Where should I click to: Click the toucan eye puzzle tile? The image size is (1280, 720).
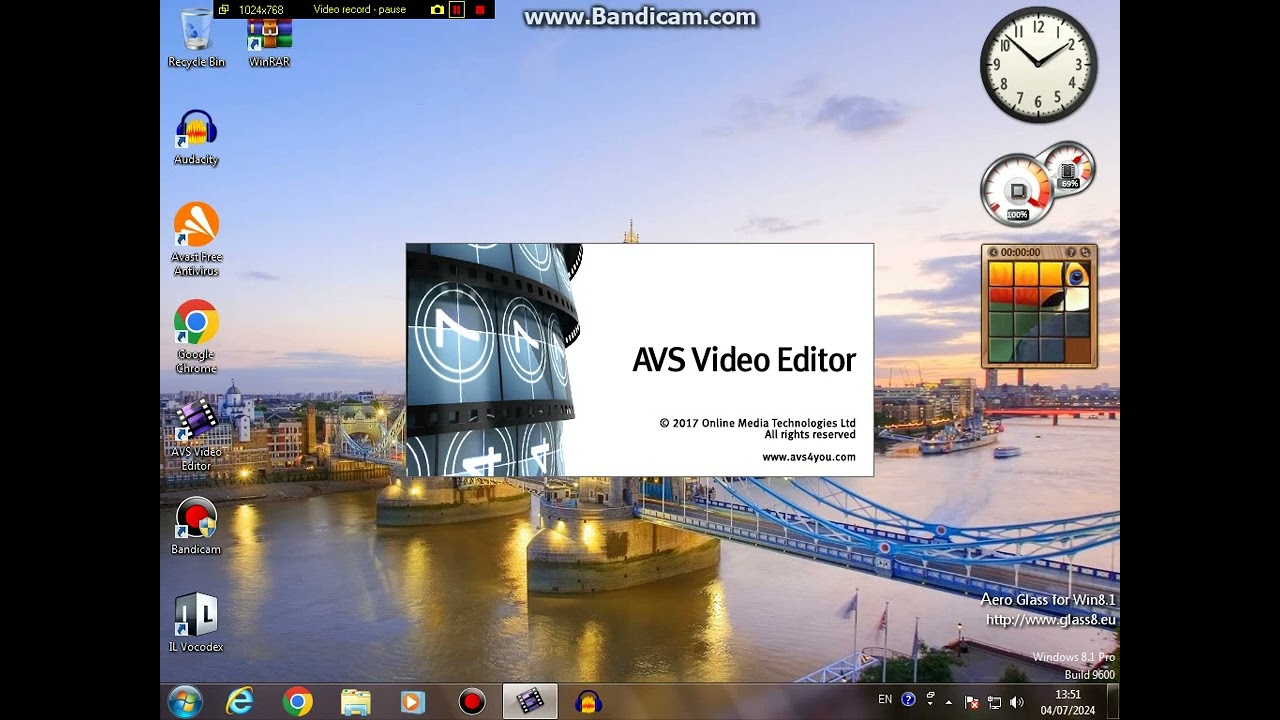point(1076,274)
